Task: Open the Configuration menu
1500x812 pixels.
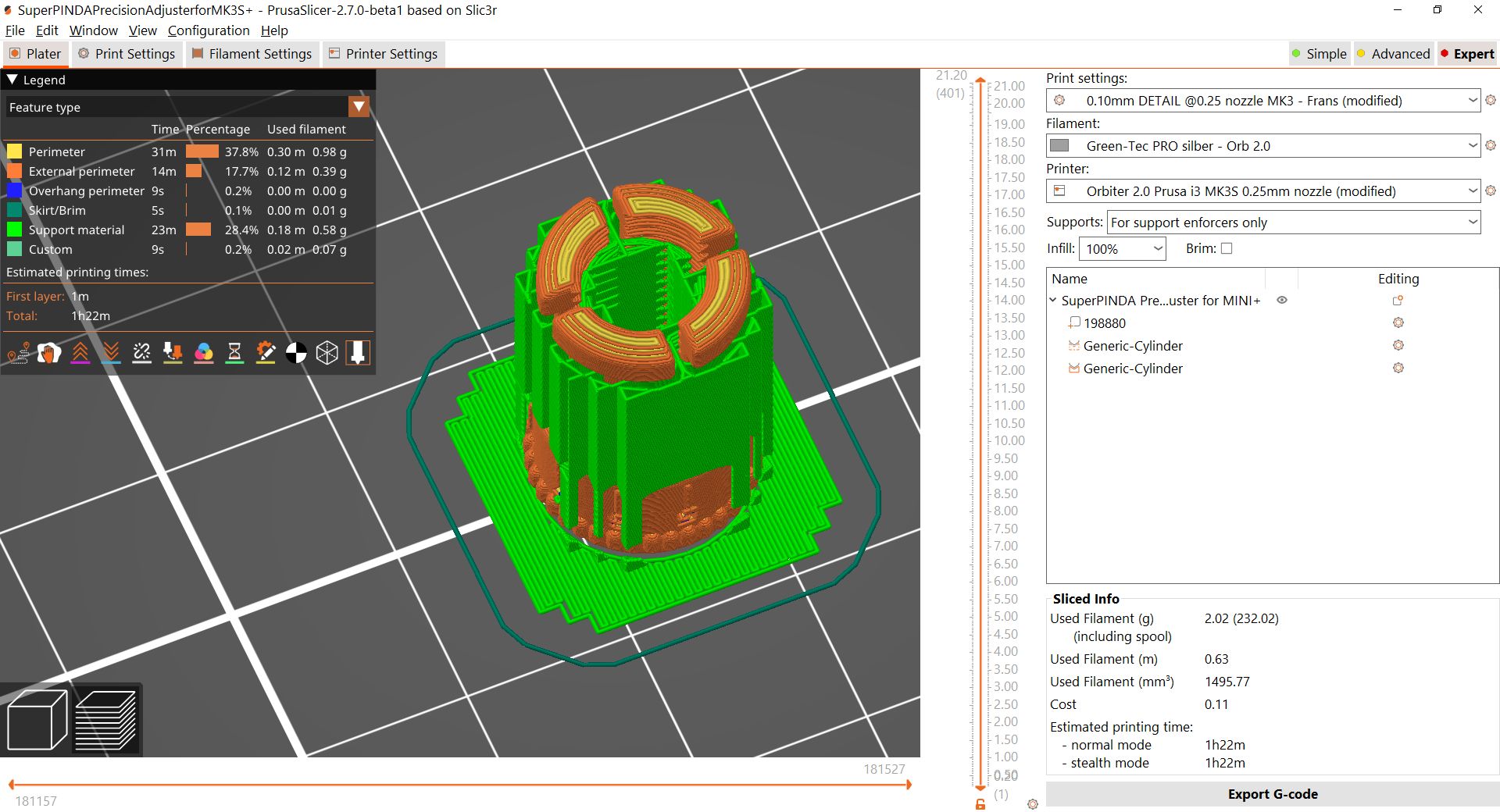Action: 209,30
